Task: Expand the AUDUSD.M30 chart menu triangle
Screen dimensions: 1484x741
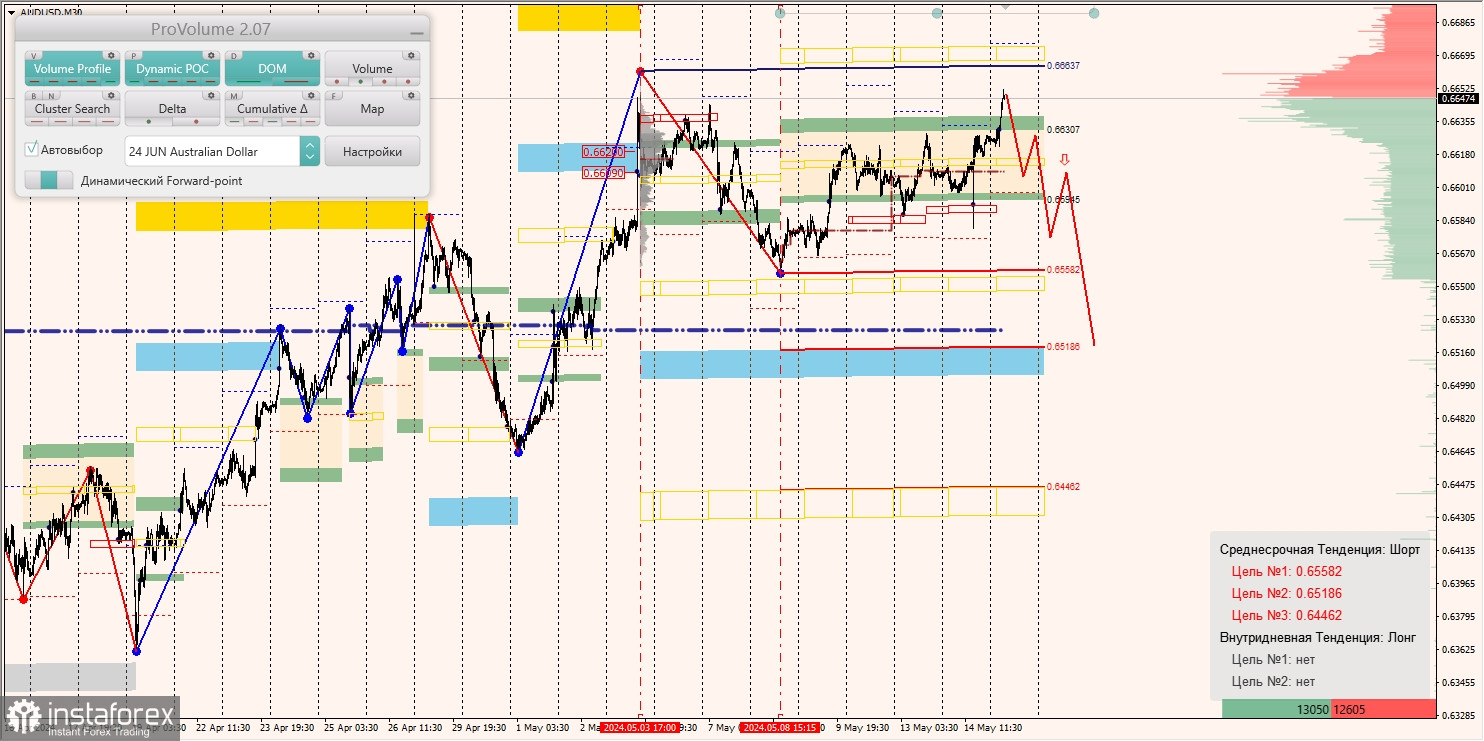Action: [x=11, y=12]
